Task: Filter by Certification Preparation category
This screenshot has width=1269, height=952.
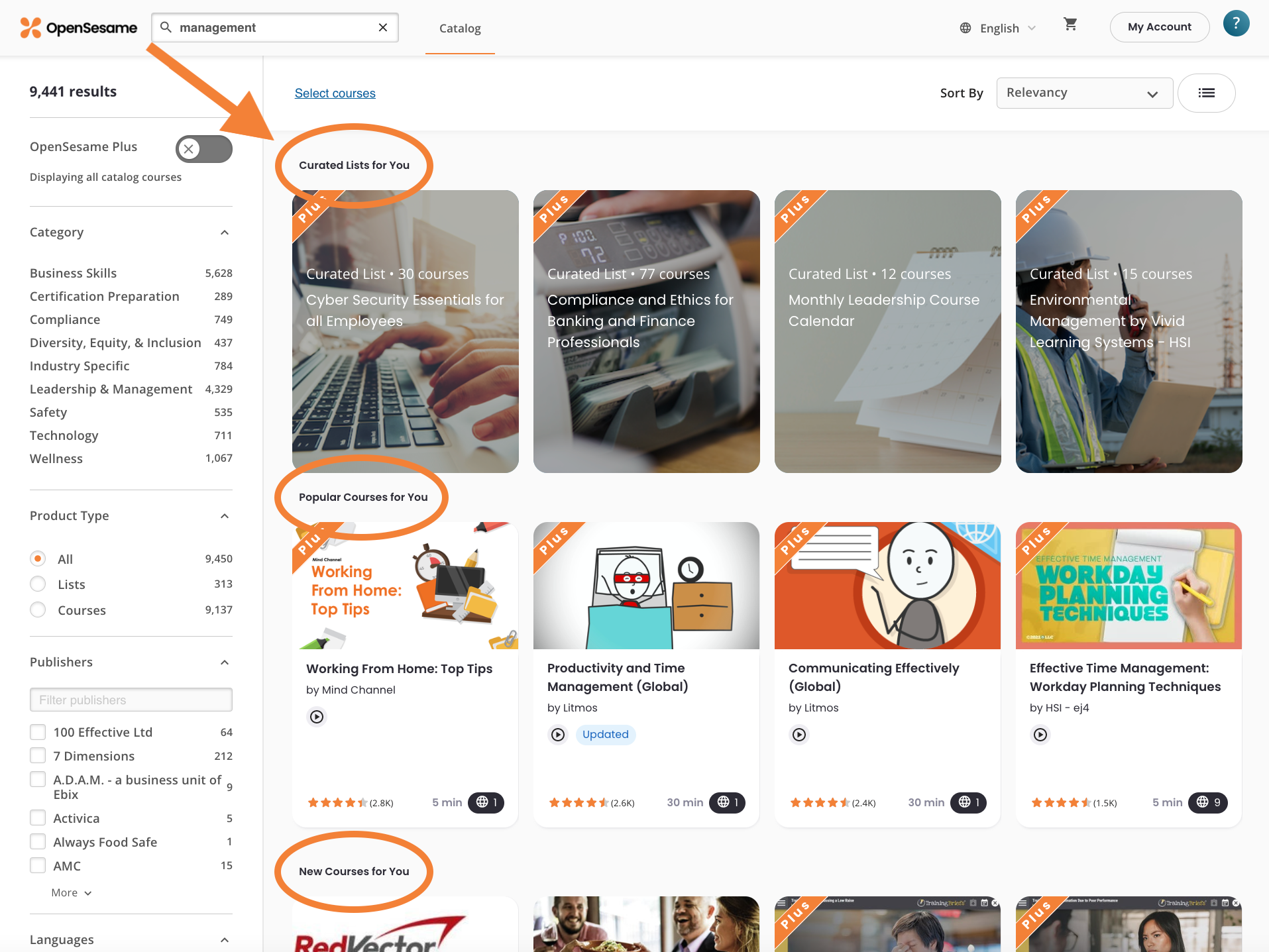Action: click(104, 296)
